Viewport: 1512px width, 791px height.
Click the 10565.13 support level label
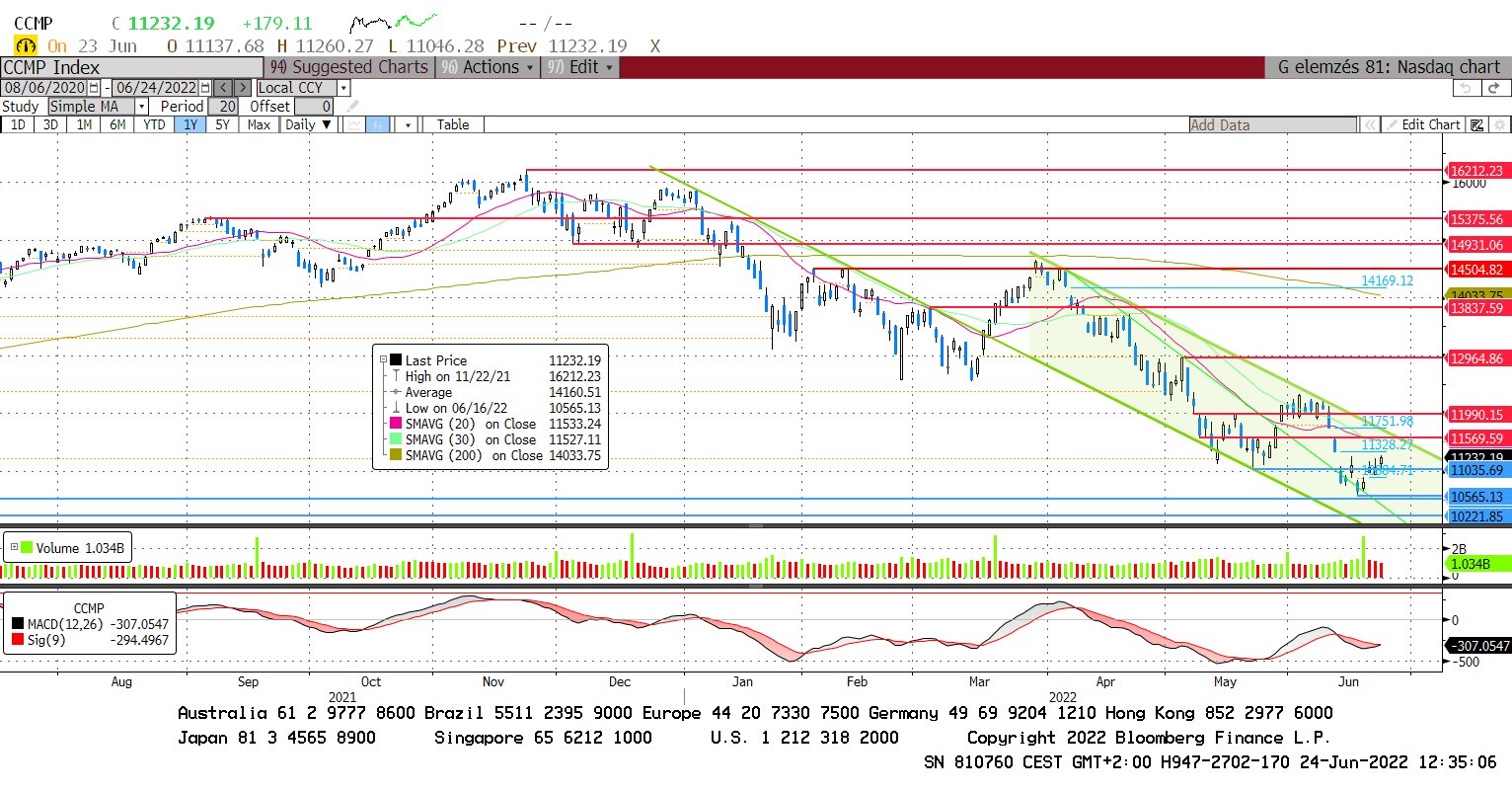[1476, 497]
